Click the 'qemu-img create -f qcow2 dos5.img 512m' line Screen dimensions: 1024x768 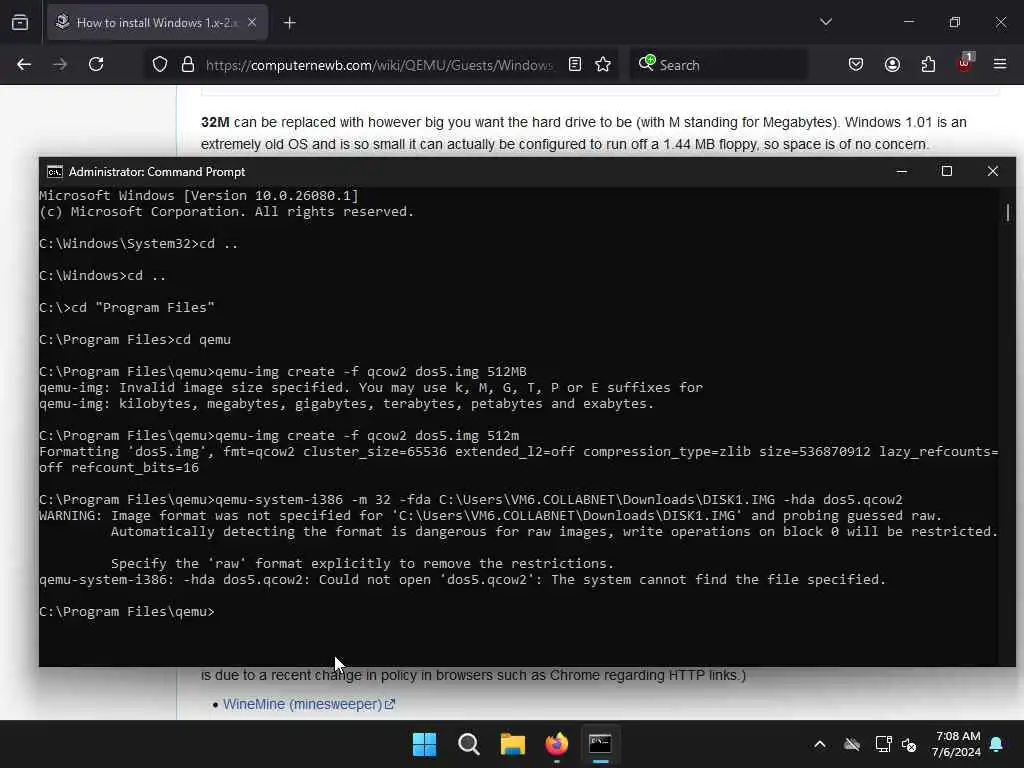[280, 436]
